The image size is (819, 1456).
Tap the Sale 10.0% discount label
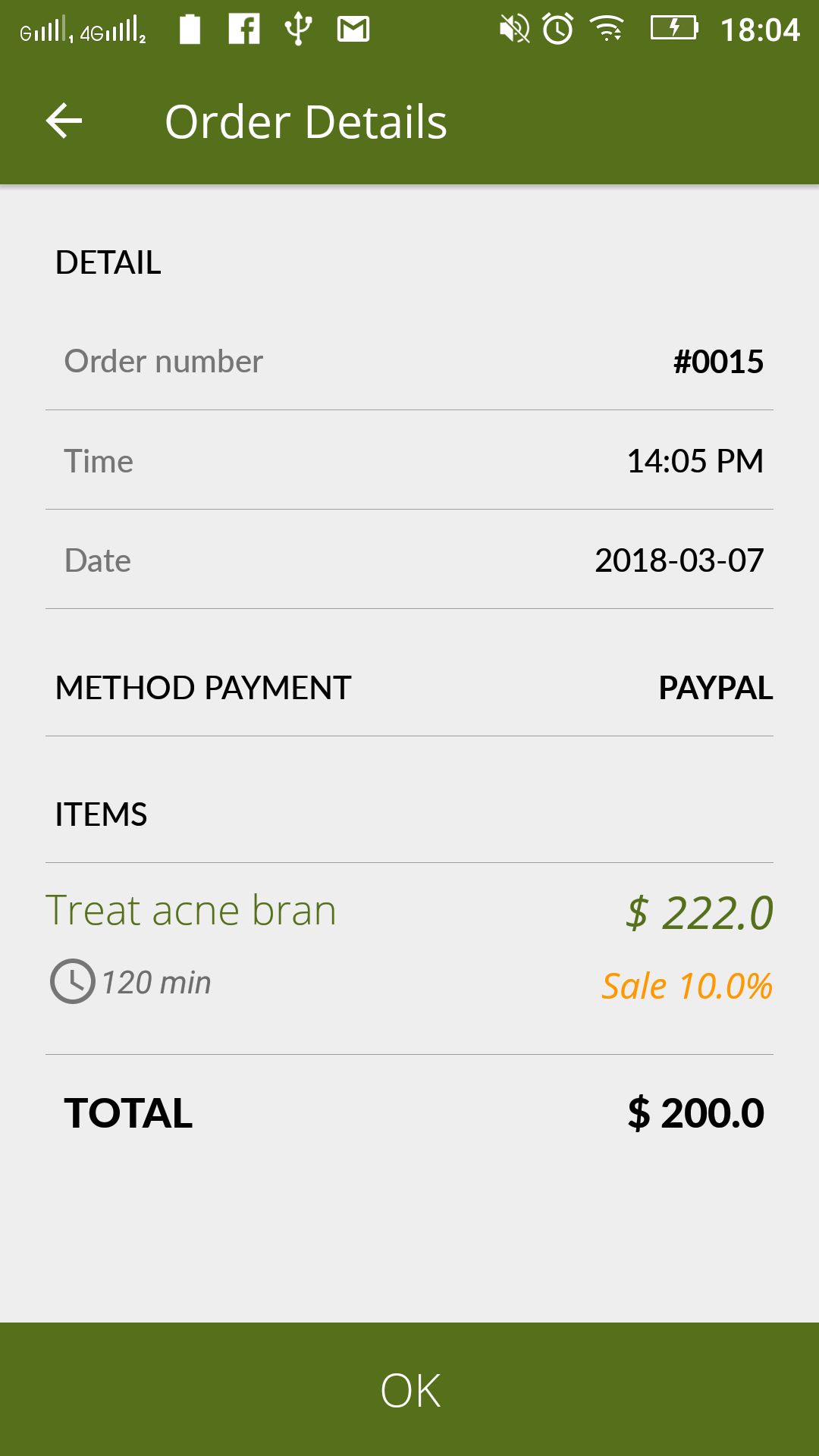(686, 986)
